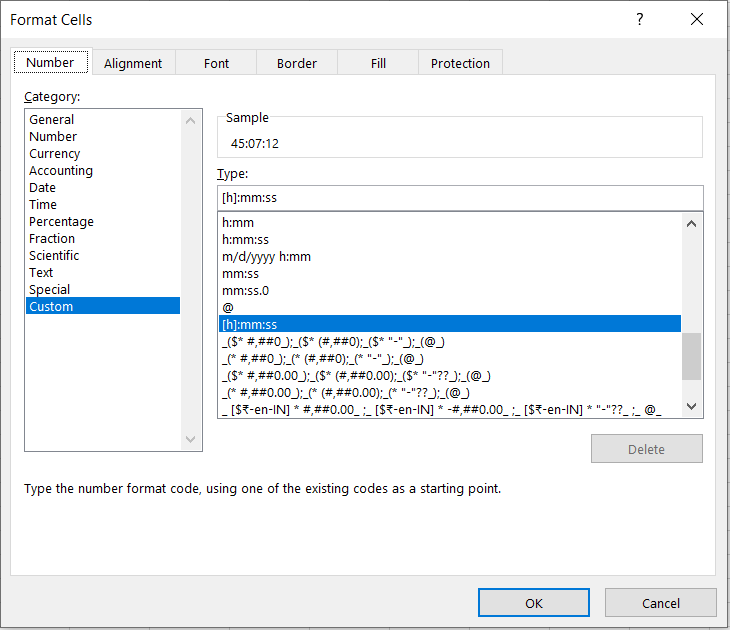Open the Protection tab
The width and height of the screenshot is (730, 630).
point(460,63)
